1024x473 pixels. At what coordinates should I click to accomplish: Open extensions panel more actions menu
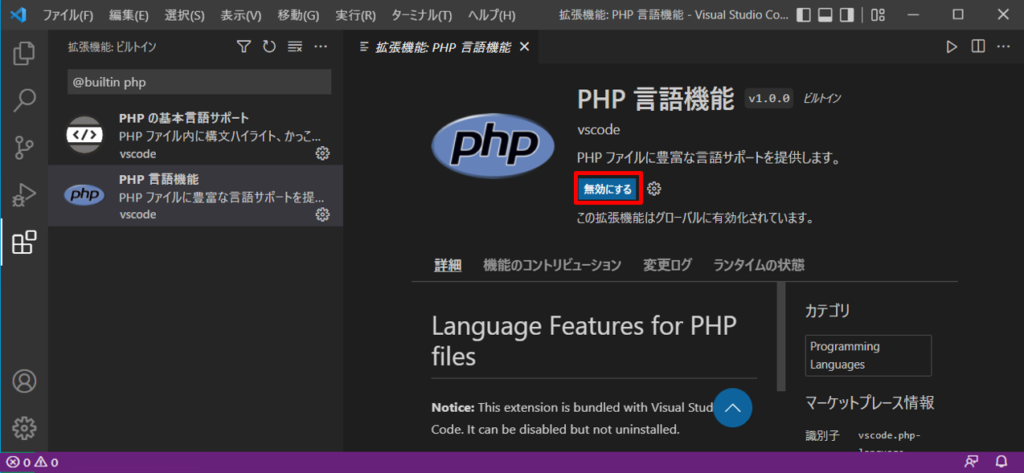[x=320, y=46]
